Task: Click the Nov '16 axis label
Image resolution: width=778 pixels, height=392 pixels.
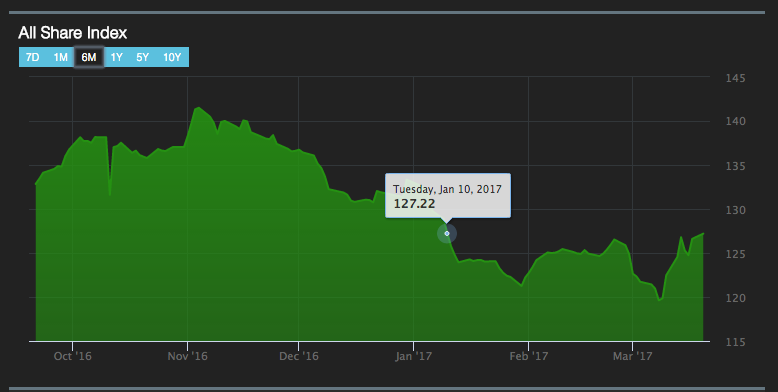Action: [x=188, y=356]
